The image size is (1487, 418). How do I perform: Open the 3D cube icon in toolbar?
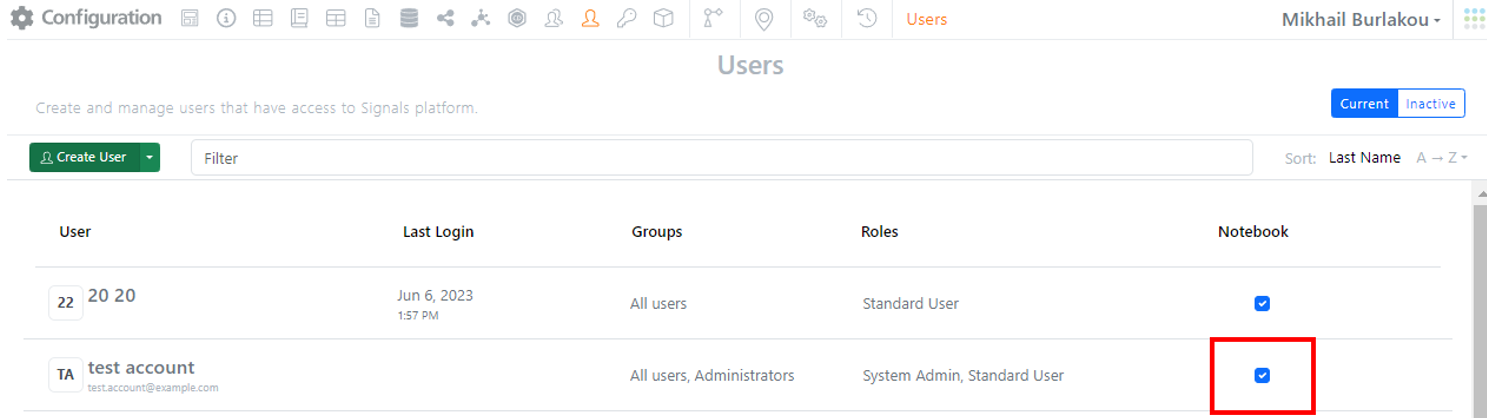click(x=663, y=19)
